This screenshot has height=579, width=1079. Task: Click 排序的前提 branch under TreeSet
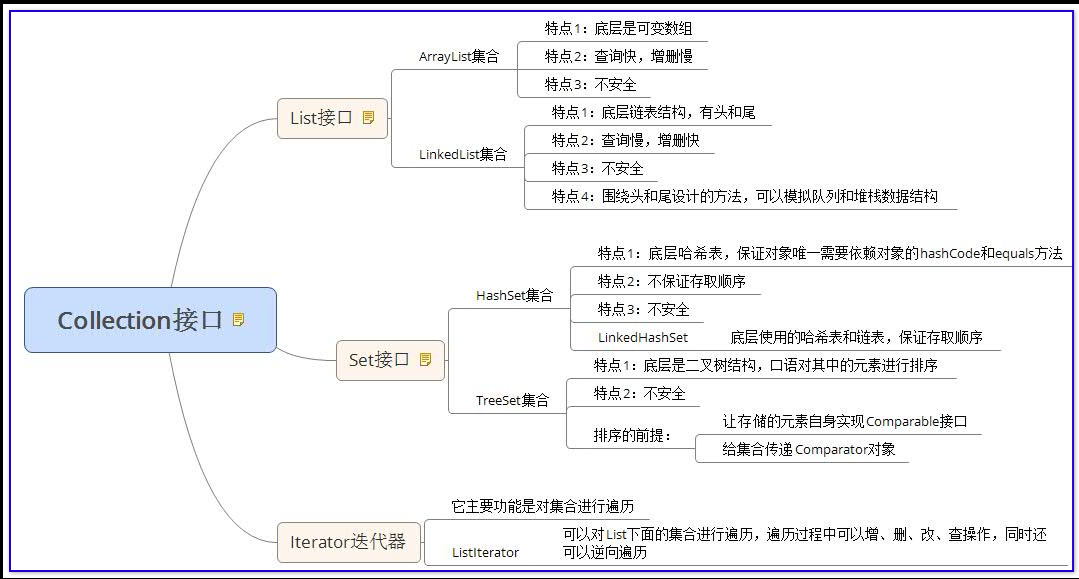click(633, 435)
